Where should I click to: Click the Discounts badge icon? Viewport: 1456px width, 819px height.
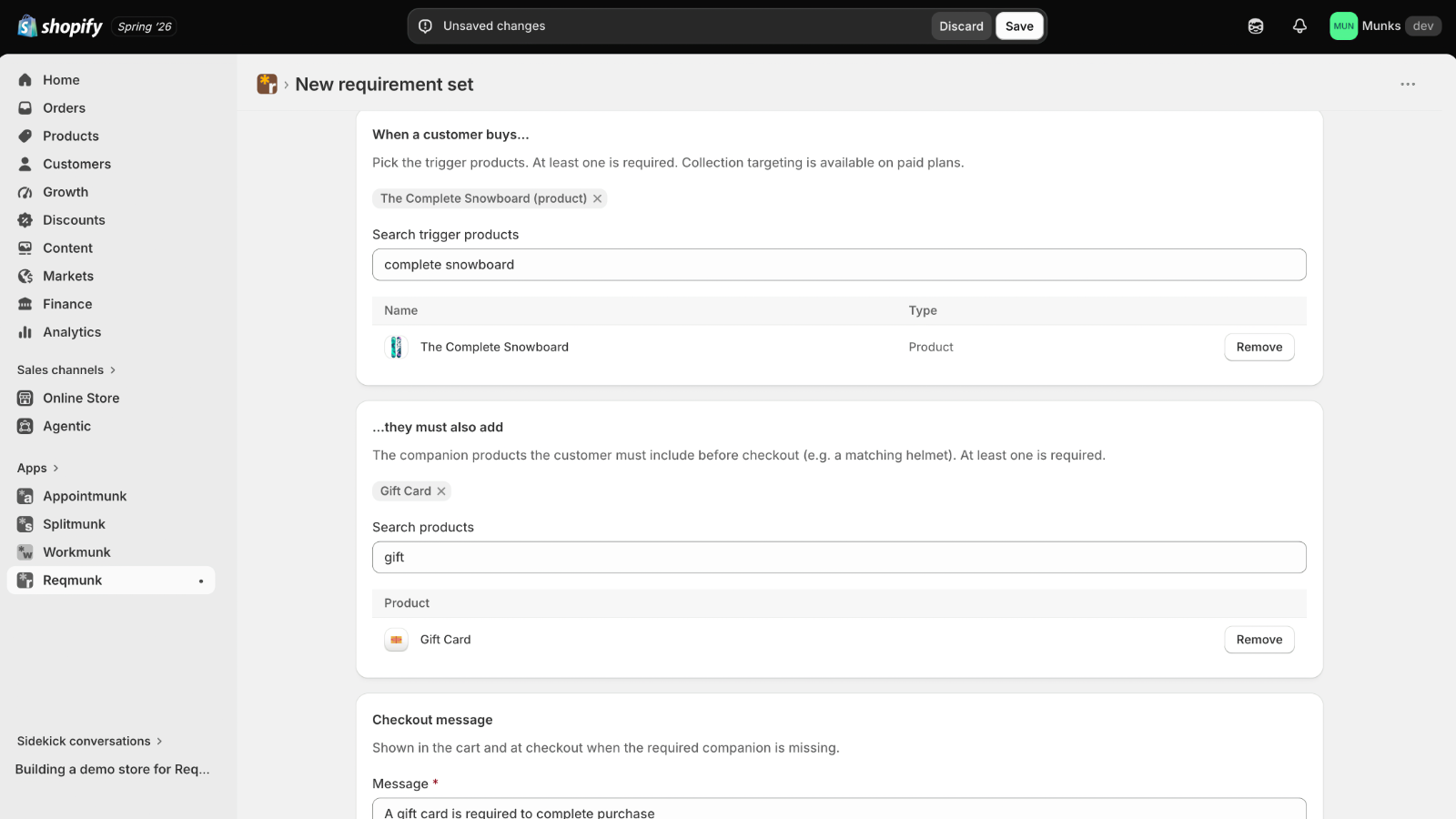click(x=25, y=220)
